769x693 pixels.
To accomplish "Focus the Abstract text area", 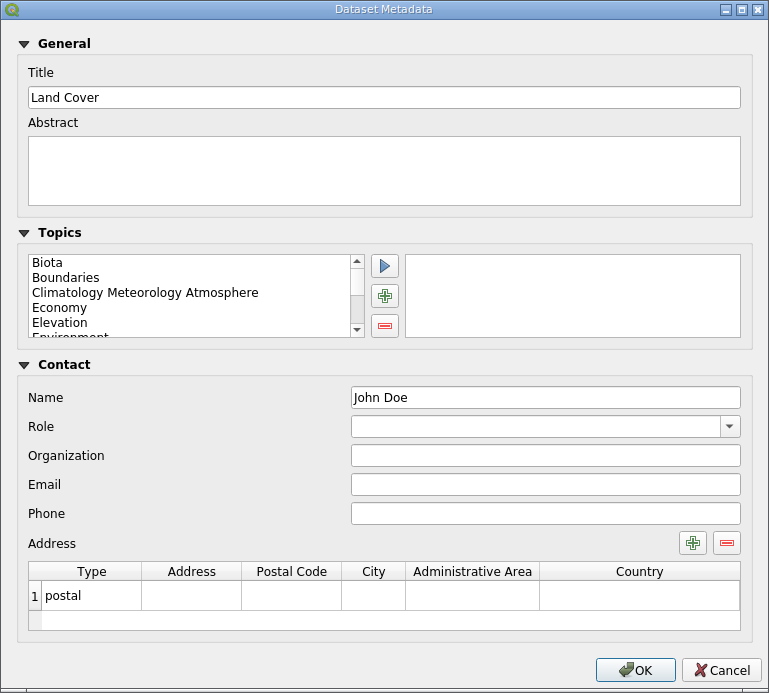I will coord(384,171).
